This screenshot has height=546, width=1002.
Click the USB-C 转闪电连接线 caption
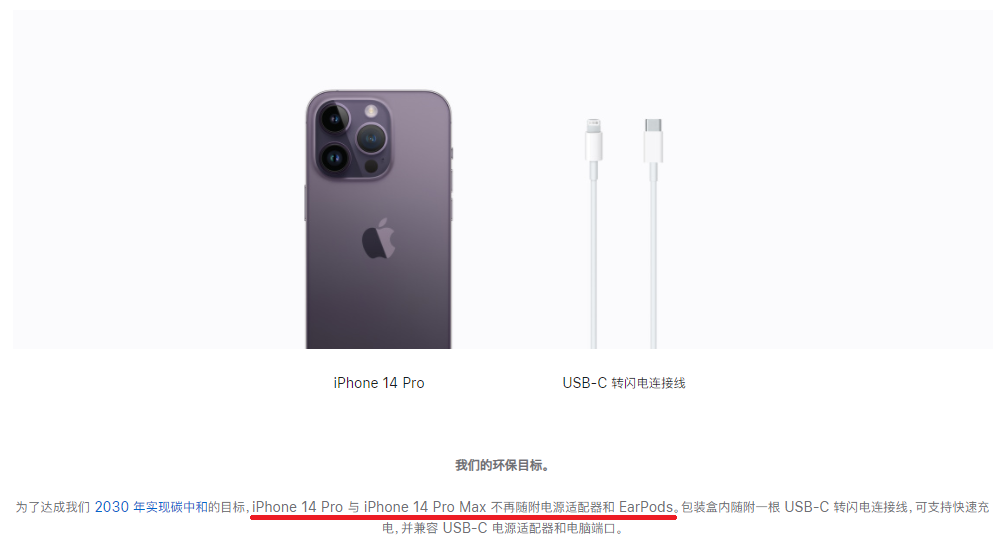624,383
